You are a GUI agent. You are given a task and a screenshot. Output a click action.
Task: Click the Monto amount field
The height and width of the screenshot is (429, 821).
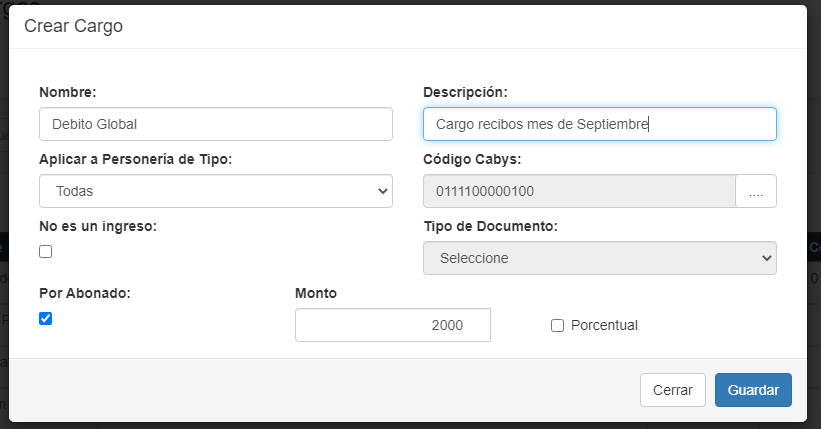[393, 325]
